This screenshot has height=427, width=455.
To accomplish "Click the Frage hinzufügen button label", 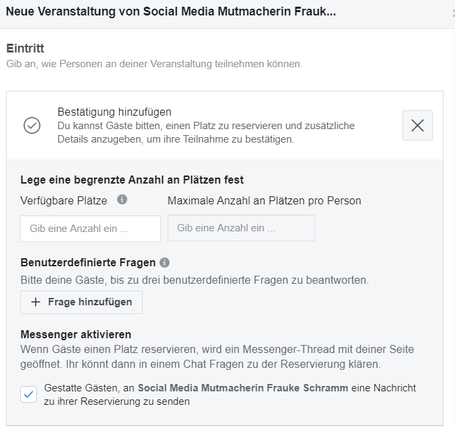I will 90,302.
